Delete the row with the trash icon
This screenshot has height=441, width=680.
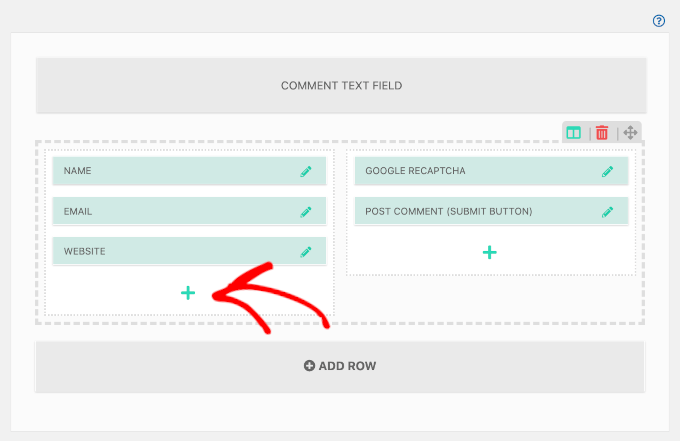[602, 132]
